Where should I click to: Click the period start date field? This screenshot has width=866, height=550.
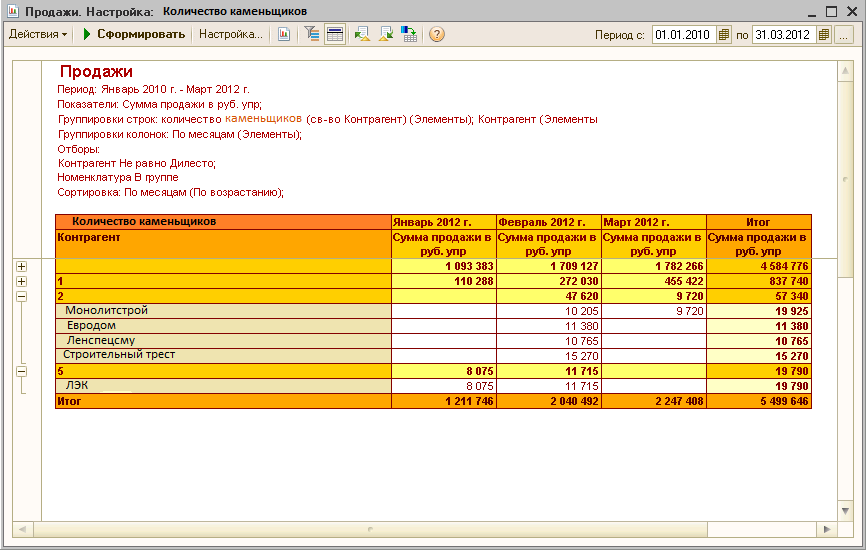coord(682,35)
